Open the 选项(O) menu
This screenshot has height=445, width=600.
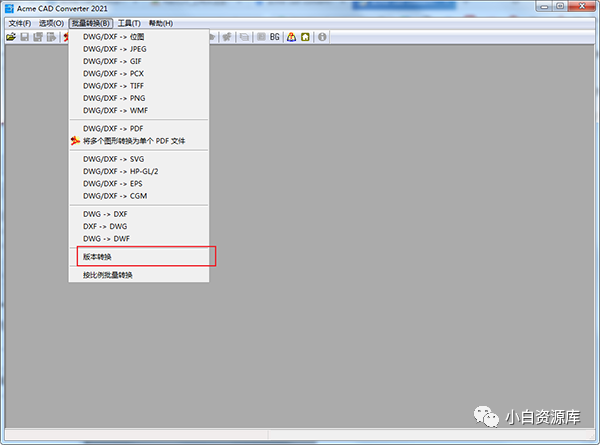[x=51, y=23]
